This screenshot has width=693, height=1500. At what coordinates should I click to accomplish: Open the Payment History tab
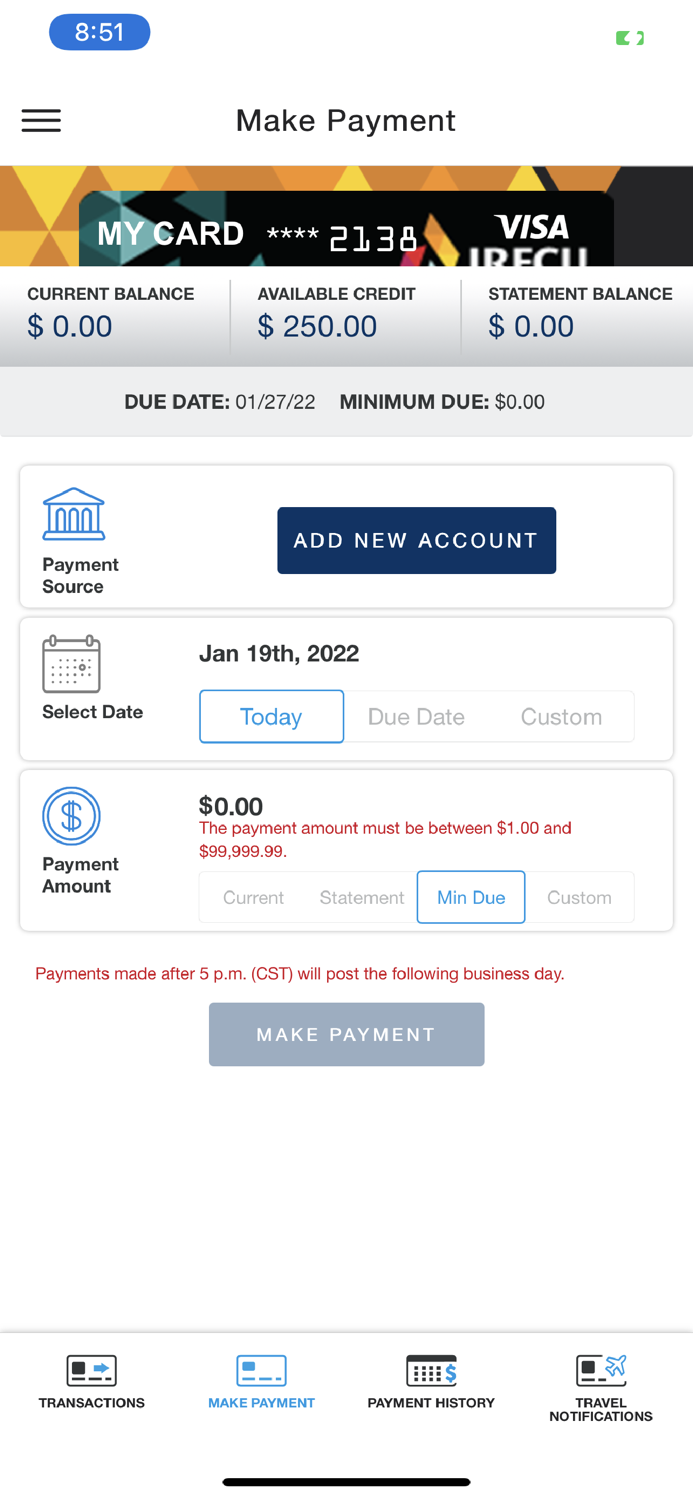[431, 1385]
